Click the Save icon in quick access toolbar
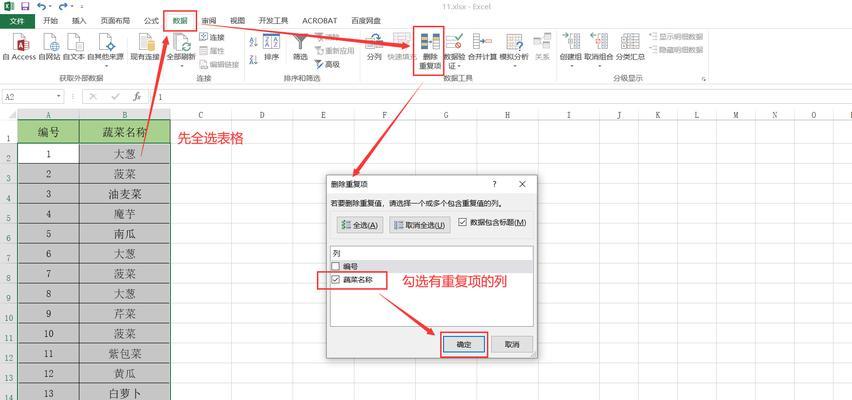The image size is (852, 400). pyautogui.click(x=25, y=7)
